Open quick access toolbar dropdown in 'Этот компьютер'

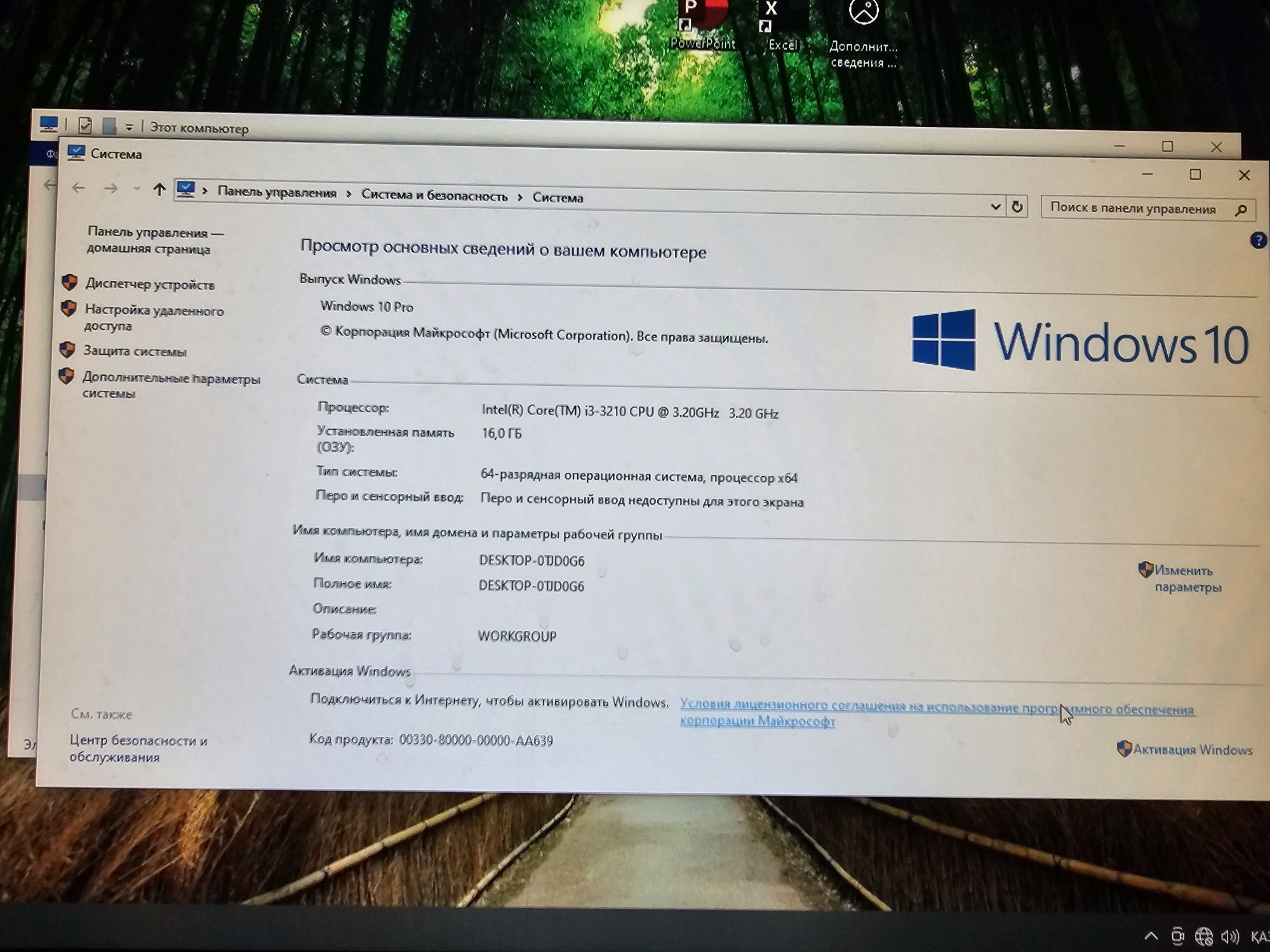pos(129,128)
